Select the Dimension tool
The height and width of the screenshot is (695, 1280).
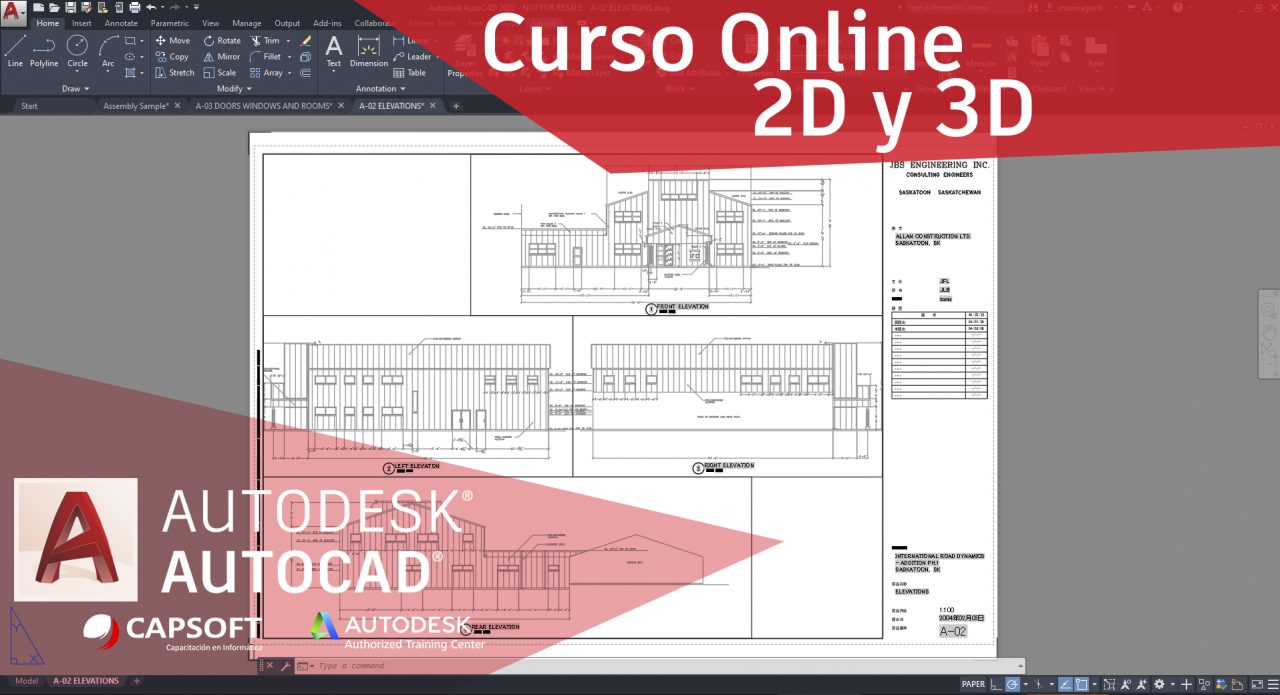(x=369, y=50)
